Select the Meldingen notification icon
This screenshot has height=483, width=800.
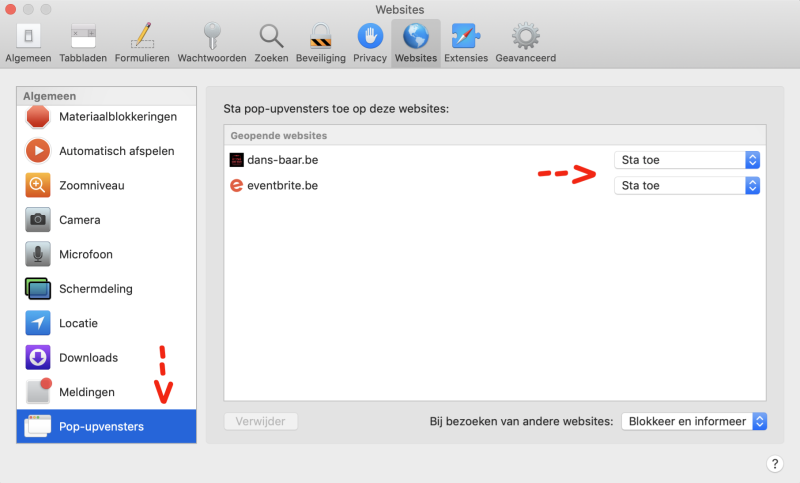pos(39,391)
